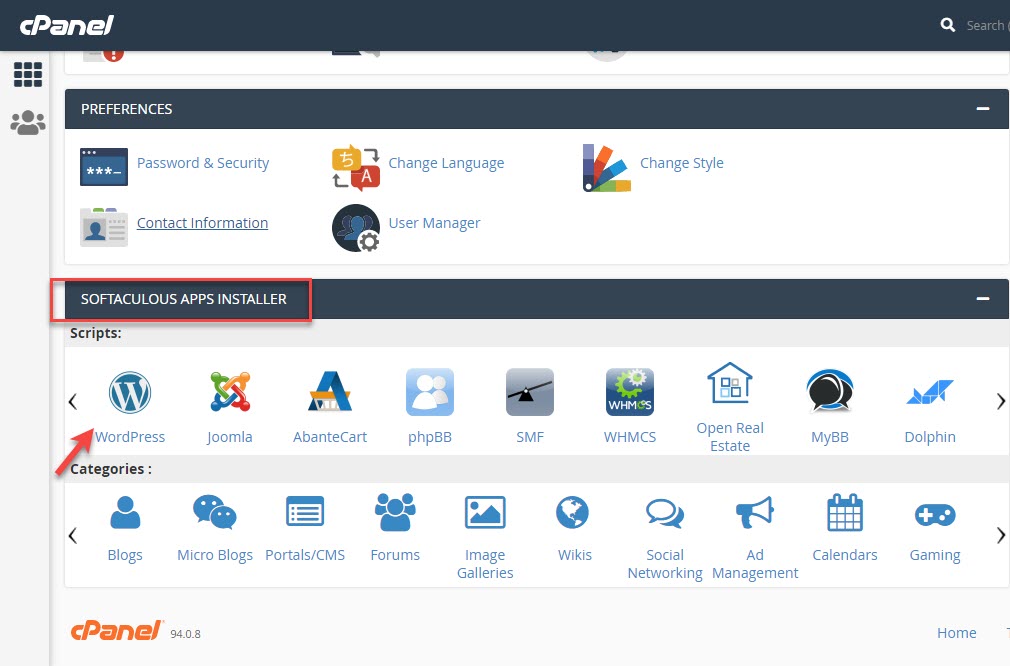Image resolution: width=1010 pixels, height=666 pixels.
Task: Click the Change Language link
Action: point(446,163)
